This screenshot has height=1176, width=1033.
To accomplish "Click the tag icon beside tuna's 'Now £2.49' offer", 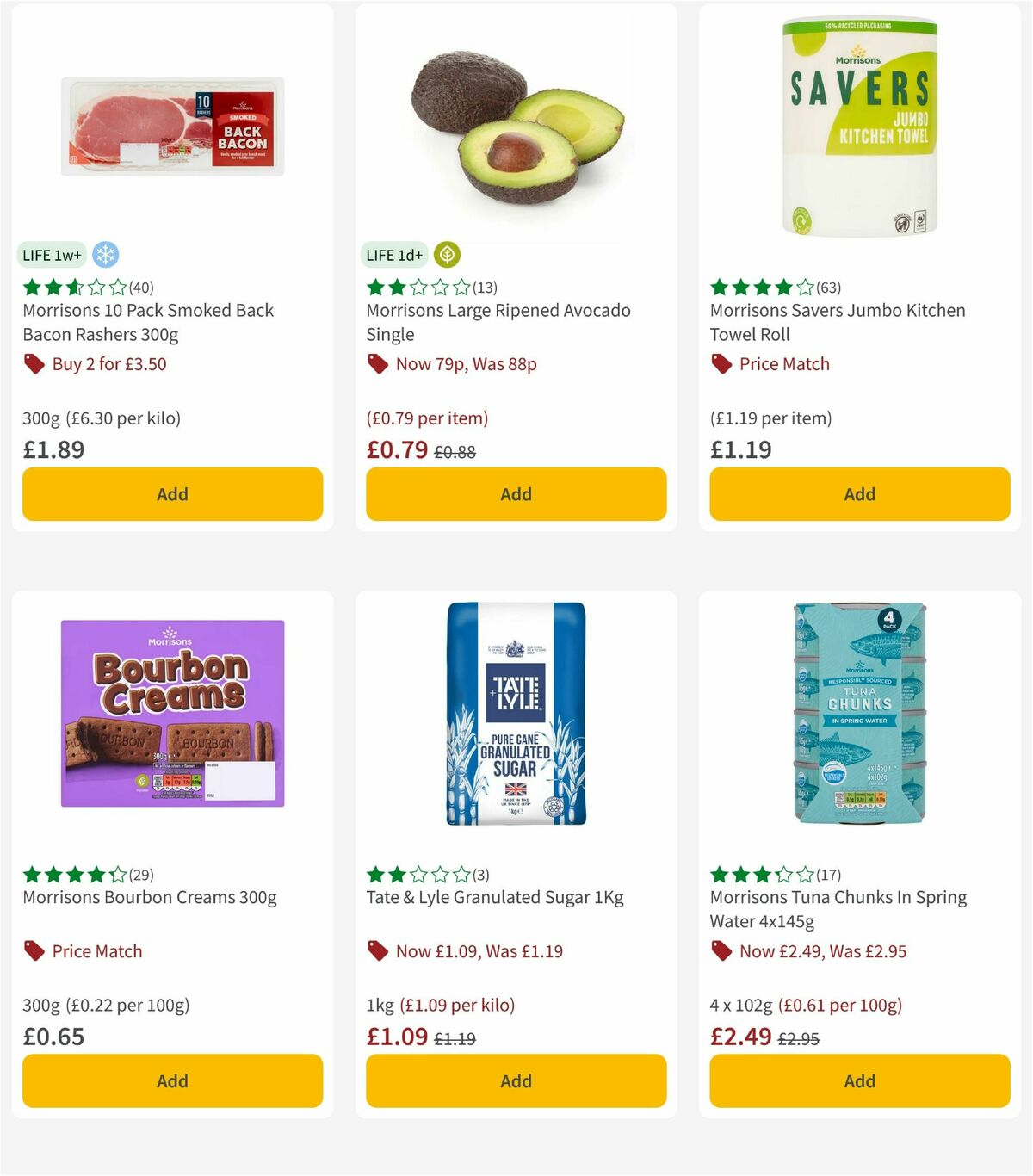I will (x=721, y=951).
